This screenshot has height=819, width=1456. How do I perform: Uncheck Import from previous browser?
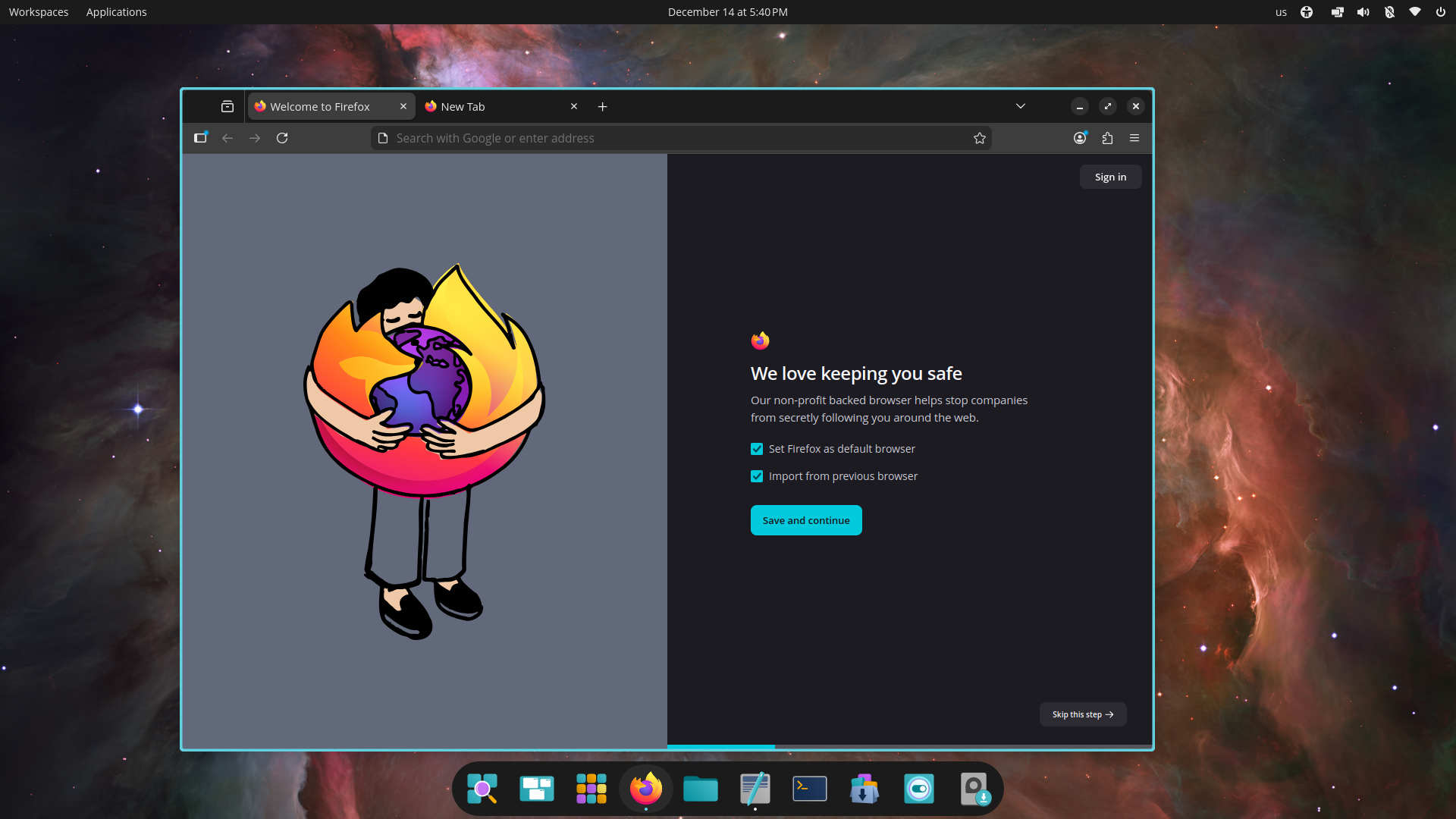tap(757, 476)
